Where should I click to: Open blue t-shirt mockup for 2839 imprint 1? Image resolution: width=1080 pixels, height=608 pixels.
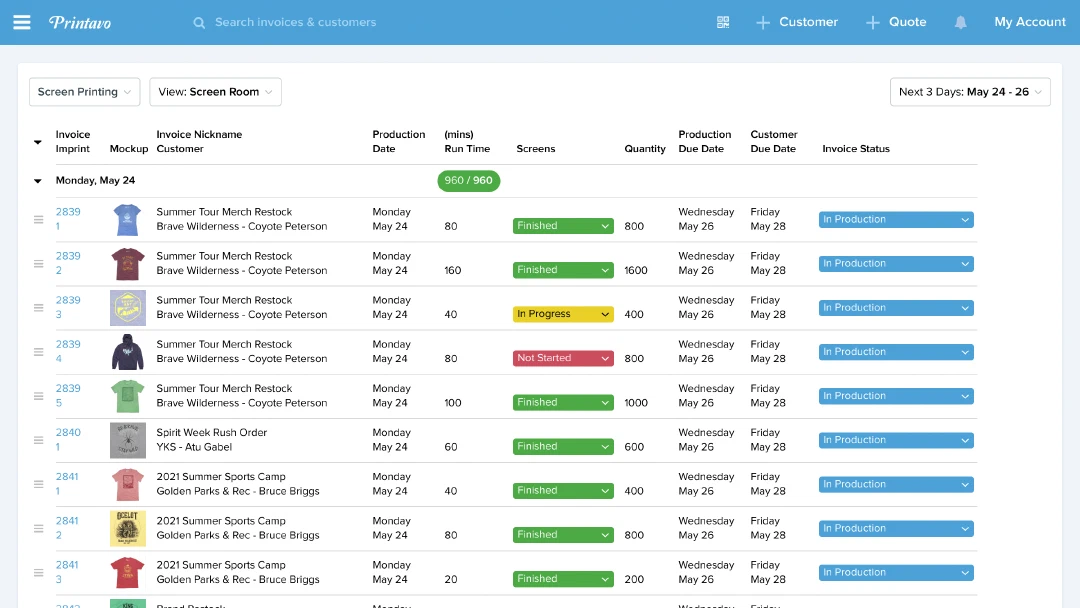[127, 220]
